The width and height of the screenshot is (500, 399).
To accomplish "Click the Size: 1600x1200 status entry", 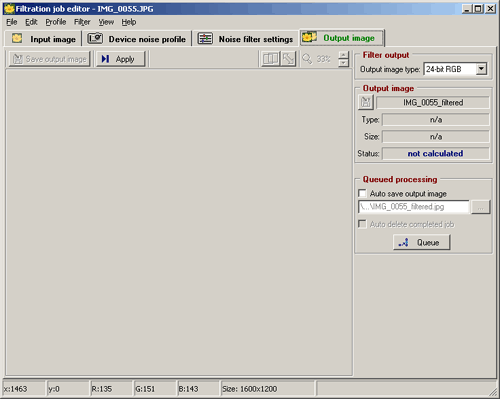I will 268,389.
